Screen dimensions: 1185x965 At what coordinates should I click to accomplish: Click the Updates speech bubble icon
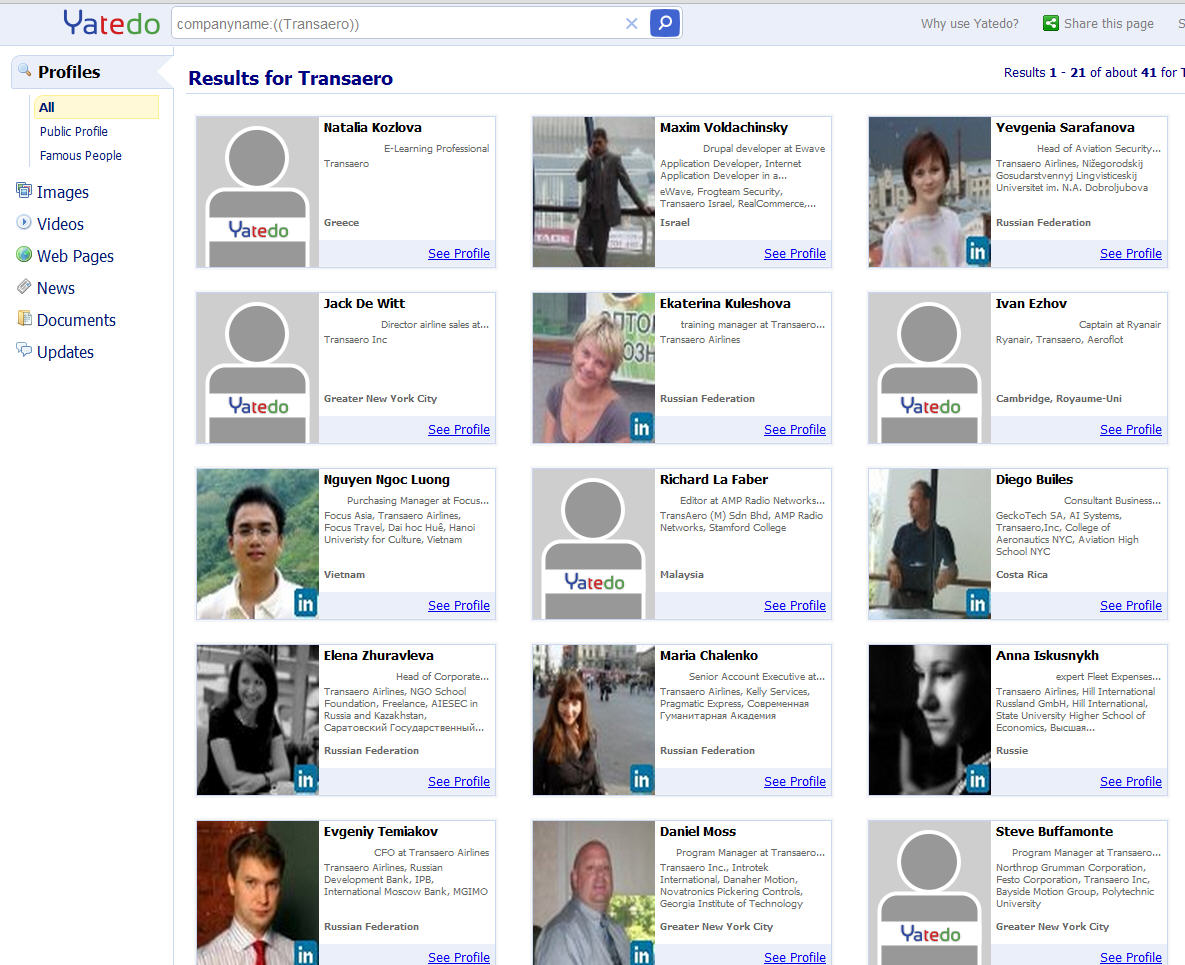pyautogui.click(x=24, y=350)
